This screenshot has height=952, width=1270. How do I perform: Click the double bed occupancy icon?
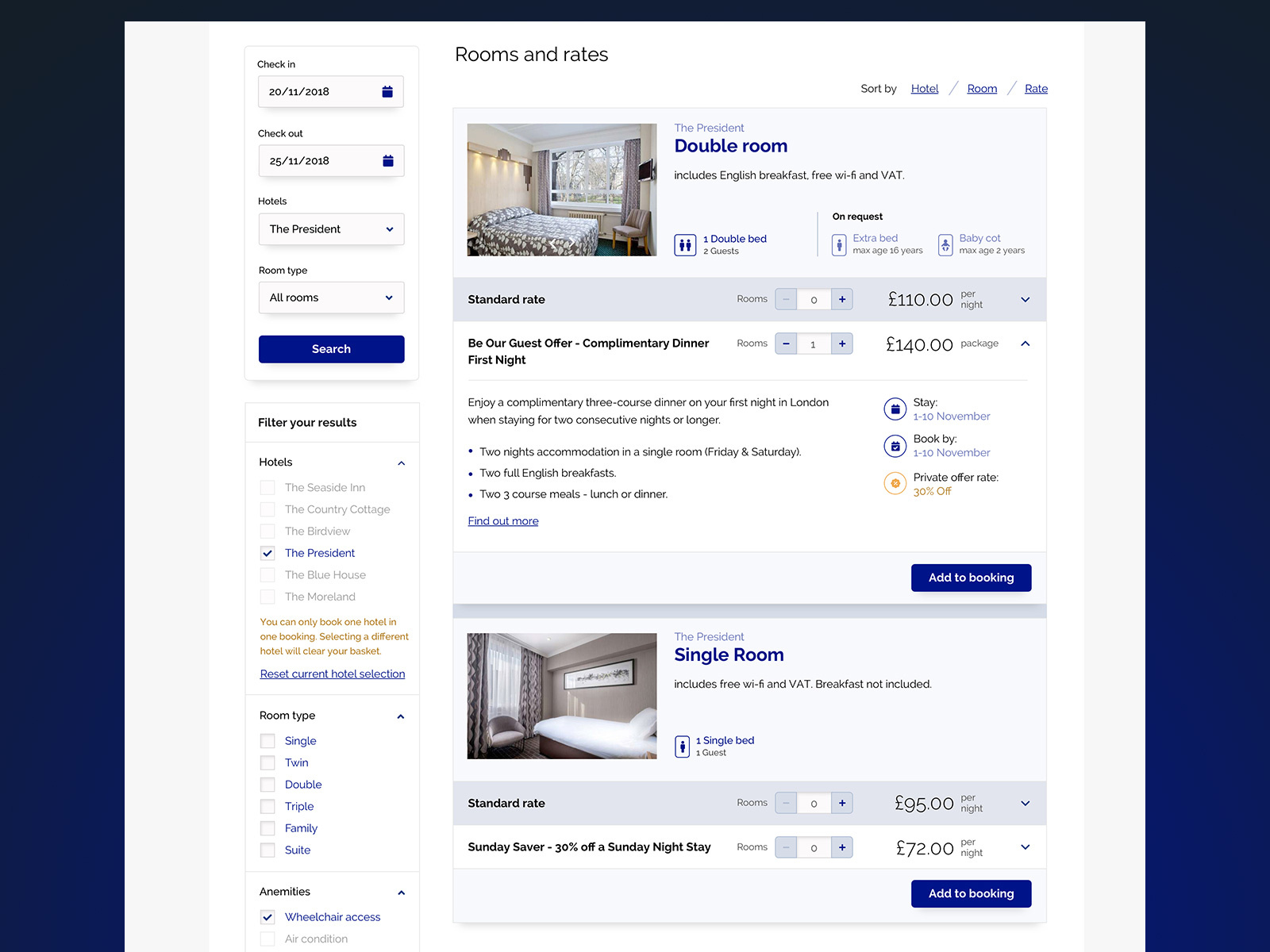[684, 244]
